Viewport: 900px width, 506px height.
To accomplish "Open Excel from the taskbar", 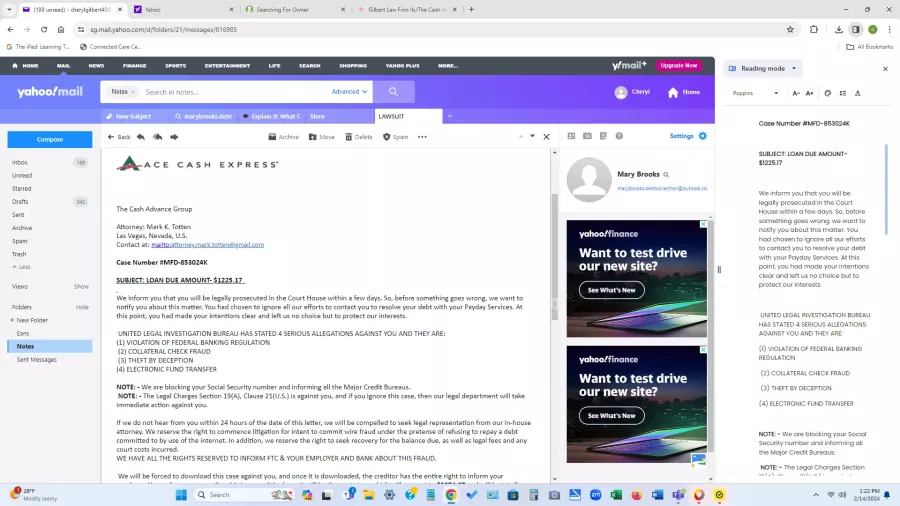I will coord(616,495).
